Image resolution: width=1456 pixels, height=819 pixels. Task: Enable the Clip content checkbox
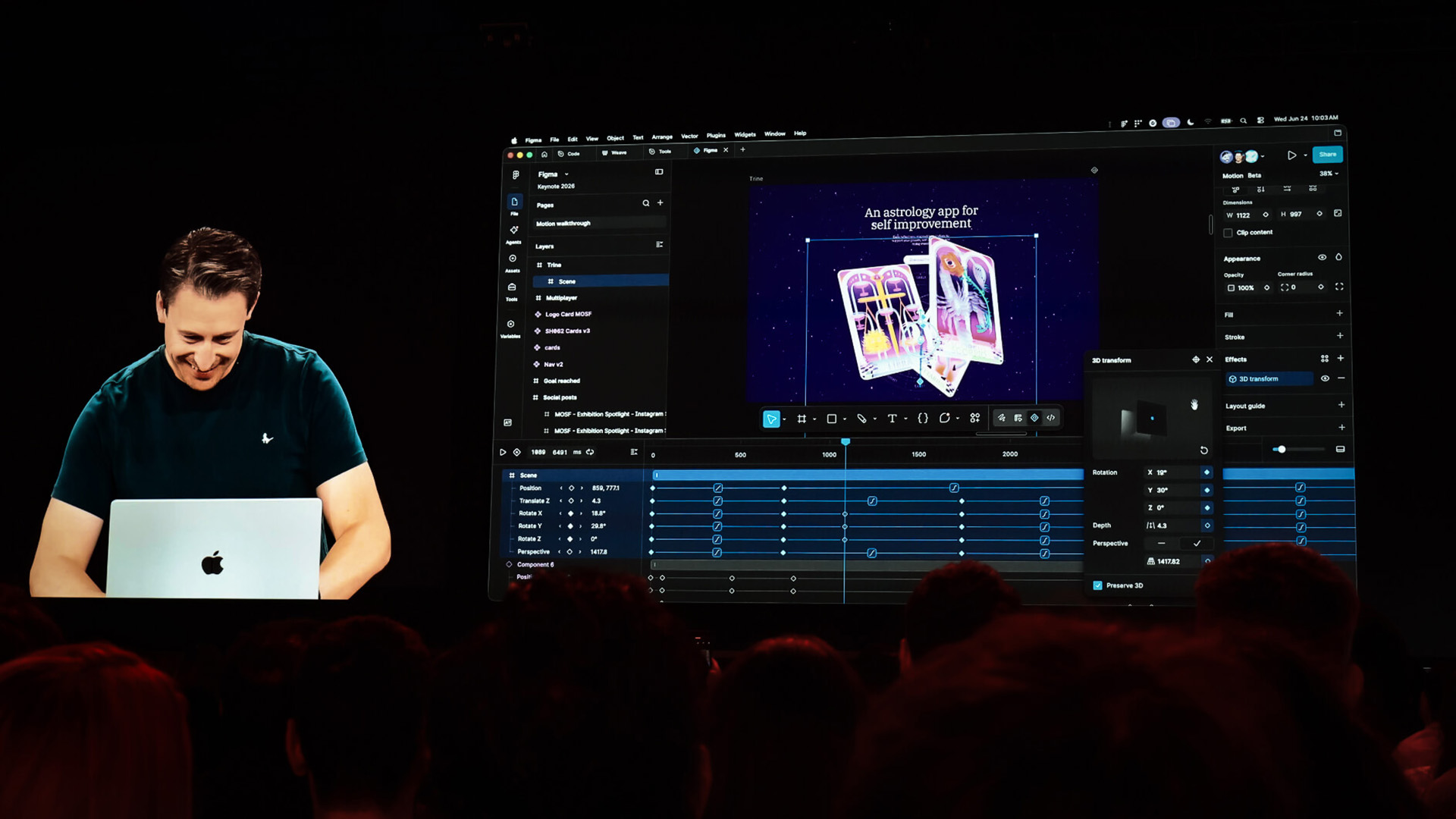coord(1228,233)
